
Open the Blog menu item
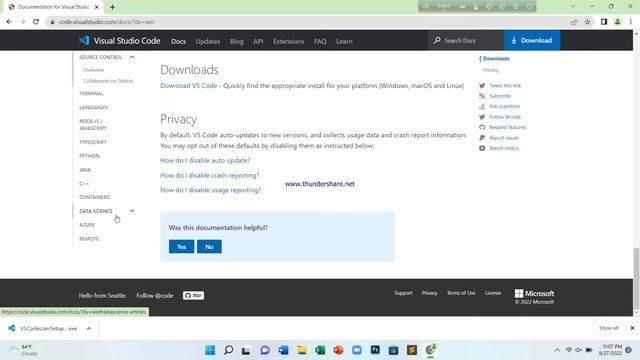click(236, 41)
